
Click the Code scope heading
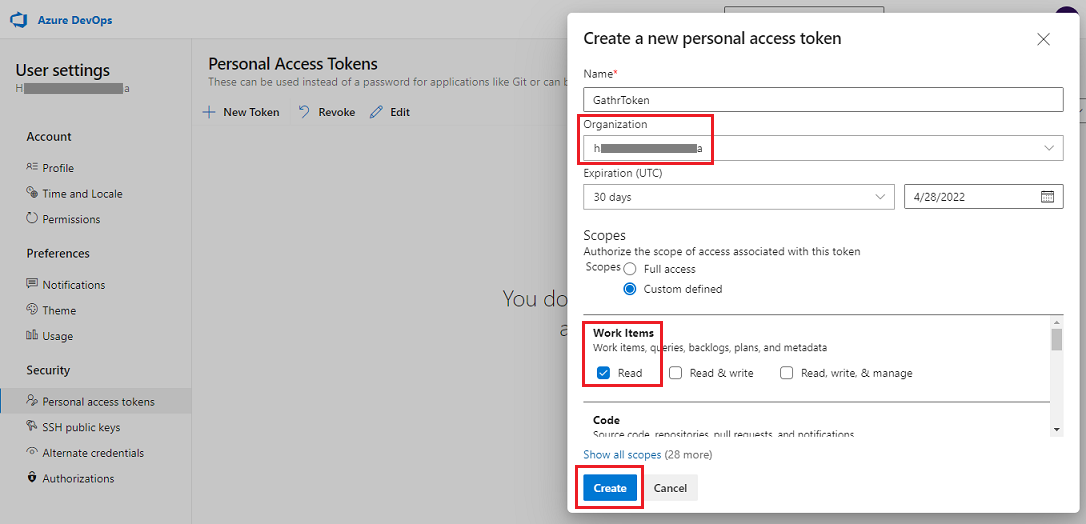(606, 420)
